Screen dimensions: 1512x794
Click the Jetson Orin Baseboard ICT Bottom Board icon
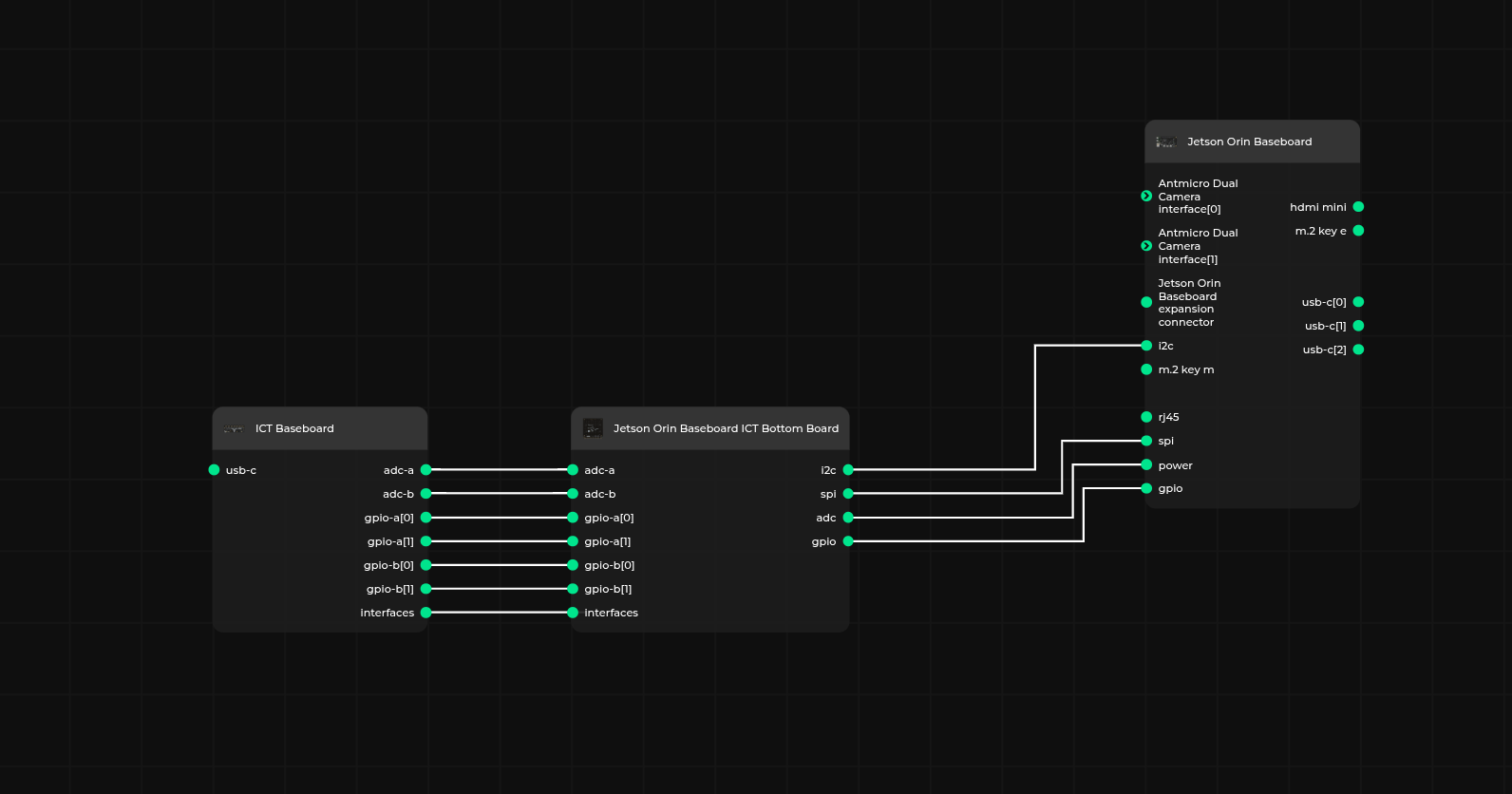pos(593,428)
